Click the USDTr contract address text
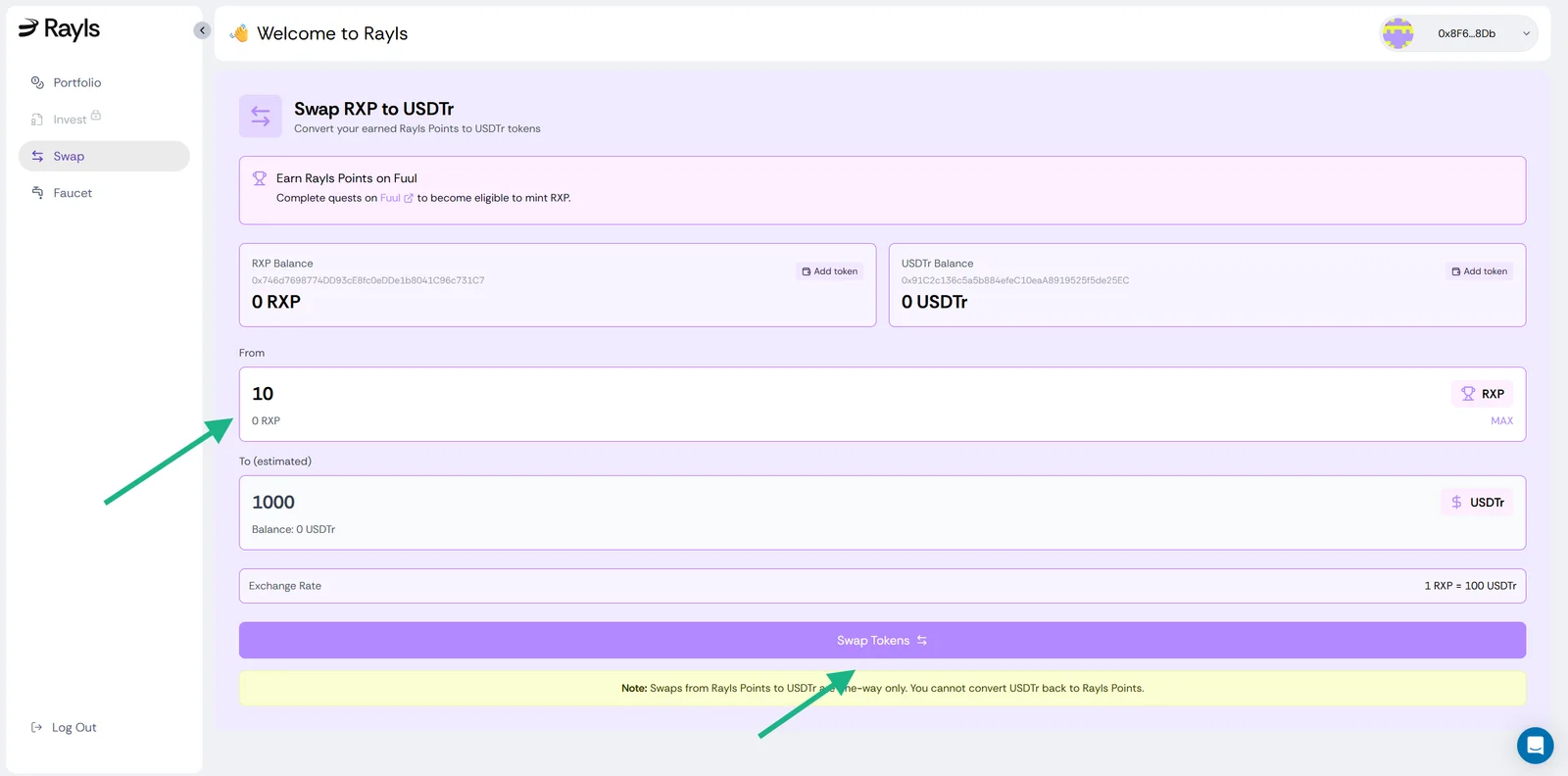 [x=1015, y=280]
